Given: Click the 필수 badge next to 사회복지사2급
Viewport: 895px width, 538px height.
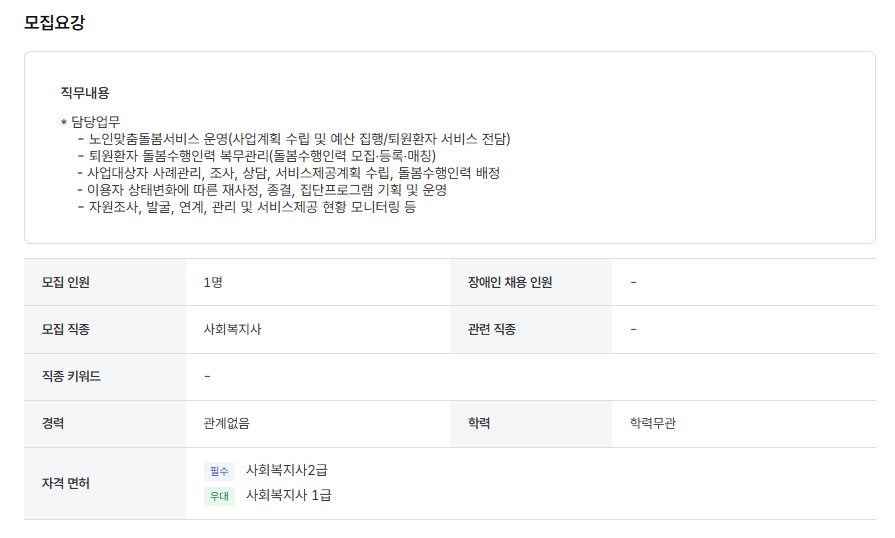Looking at the screenshot, I should (219, 471).
